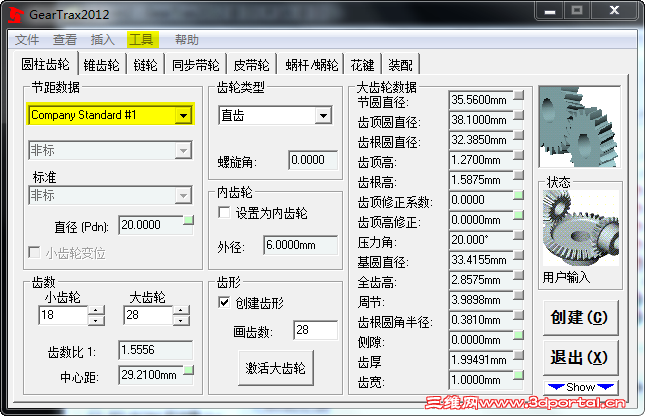Click the spur gear preview image
The height and width of the screenshot is (416, 645).
tap(579, 126)
